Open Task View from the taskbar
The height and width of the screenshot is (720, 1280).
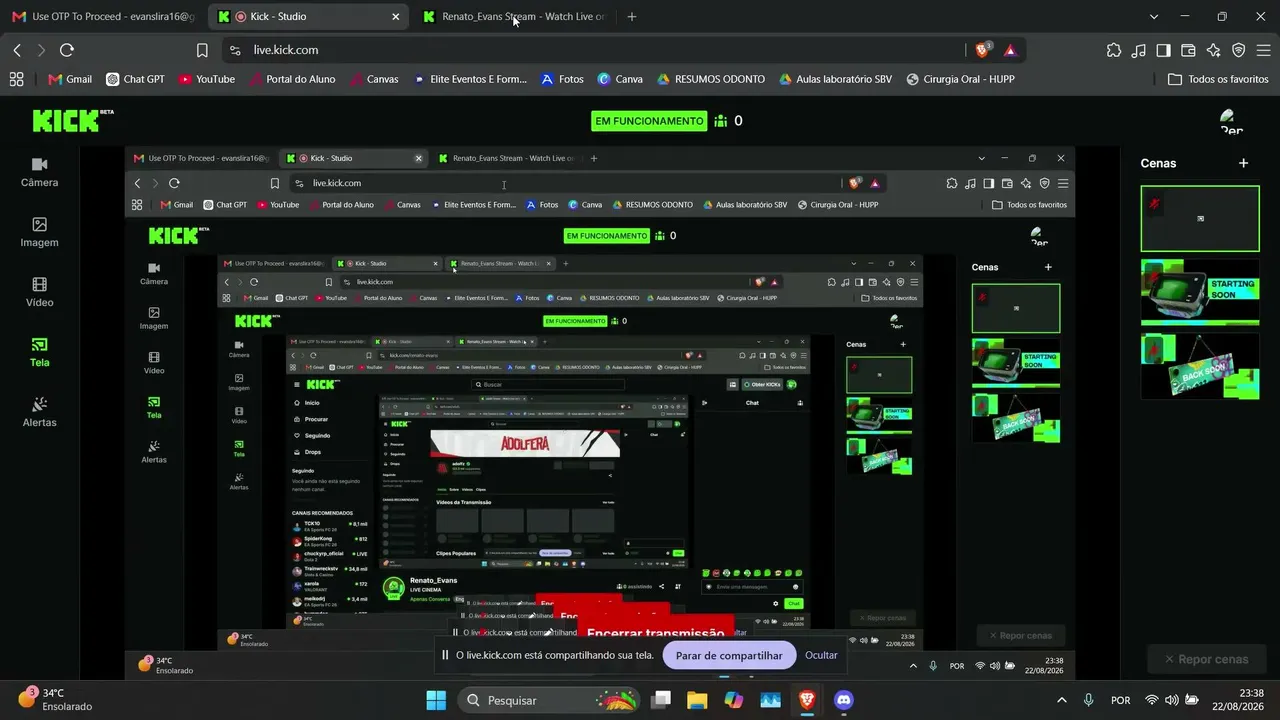pyautogui.click(x=661, y=700)
